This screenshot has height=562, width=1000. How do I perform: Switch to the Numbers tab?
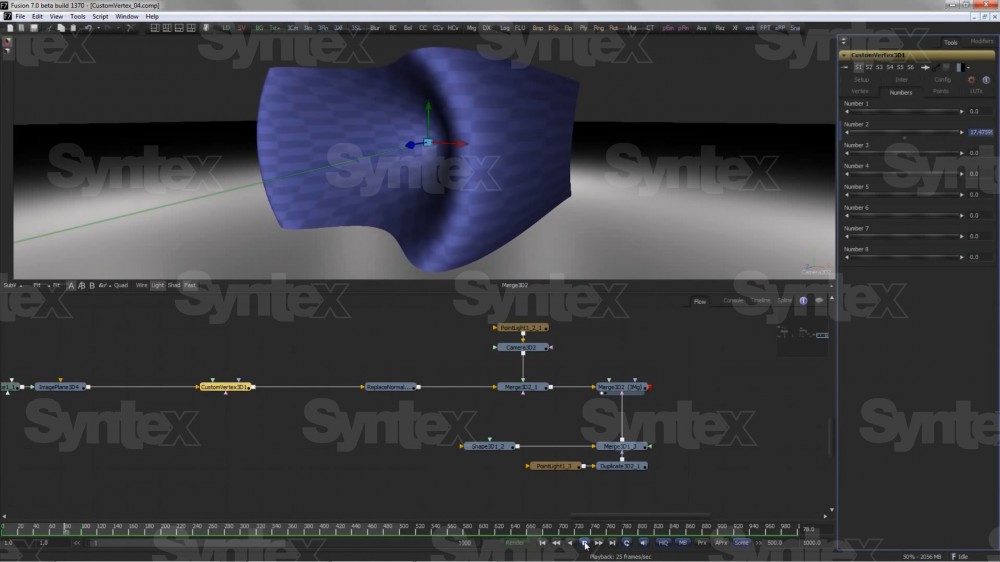[900, 91]
